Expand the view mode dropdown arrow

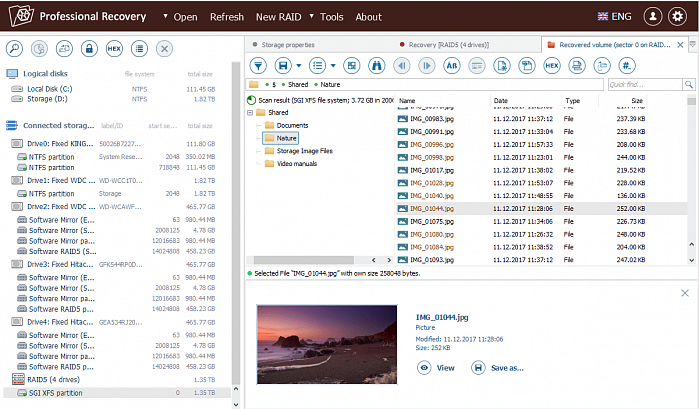(x=333, y=66)
